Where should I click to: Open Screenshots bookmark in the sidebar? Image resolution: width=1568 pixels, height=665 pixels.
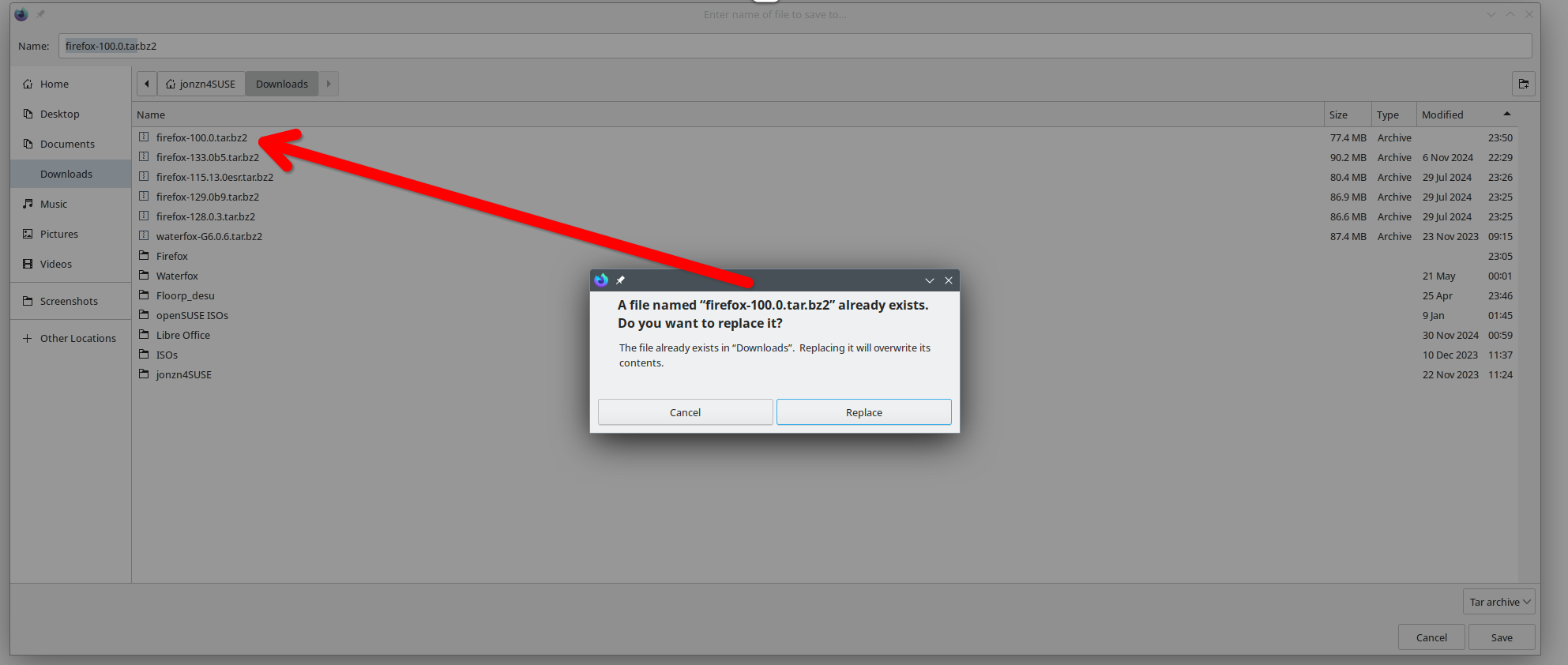[70, 301]
